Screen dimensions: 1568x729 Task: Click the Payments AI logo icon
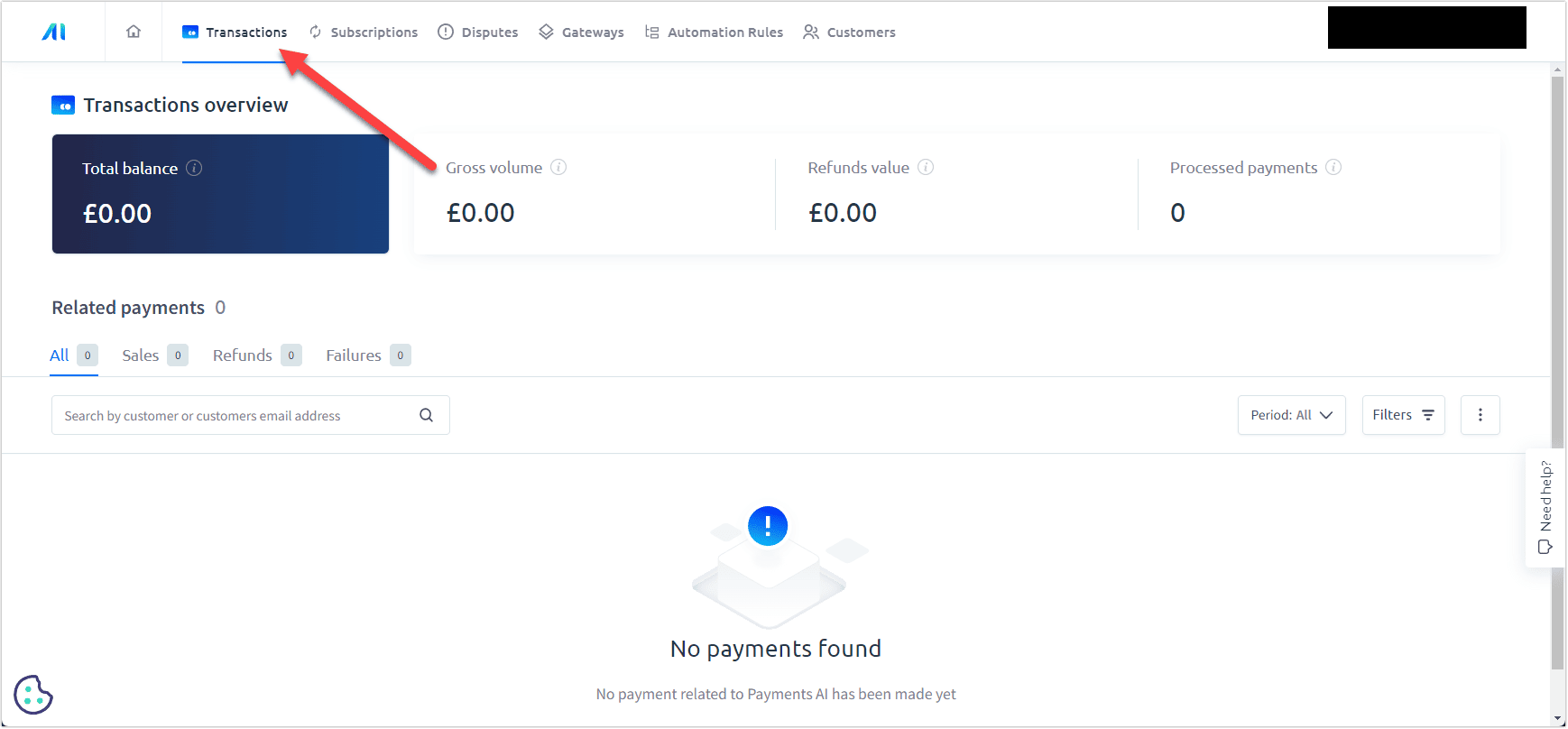(52, 31)
